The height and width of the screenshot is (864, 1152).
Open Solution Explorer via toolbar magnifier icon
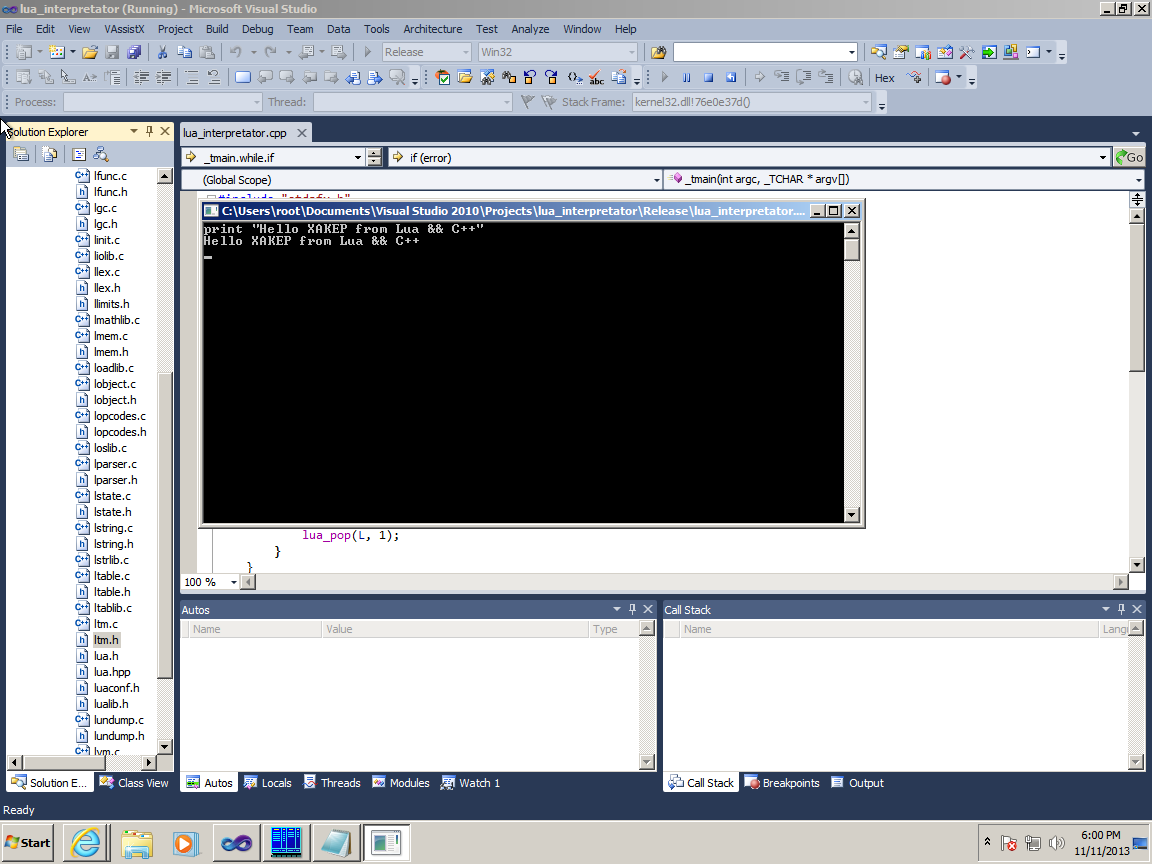pos(879,52)
